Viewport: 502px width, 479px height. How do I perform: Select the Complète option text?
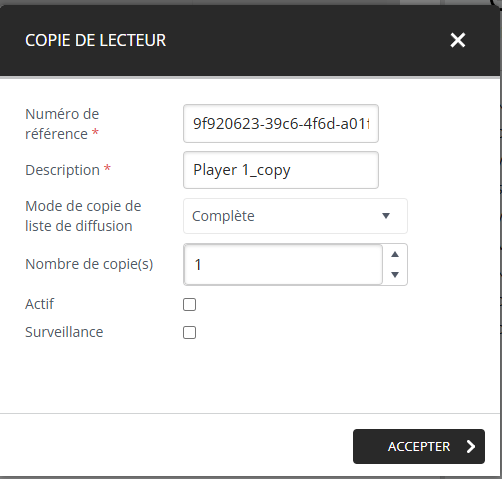tap(223, 216)
